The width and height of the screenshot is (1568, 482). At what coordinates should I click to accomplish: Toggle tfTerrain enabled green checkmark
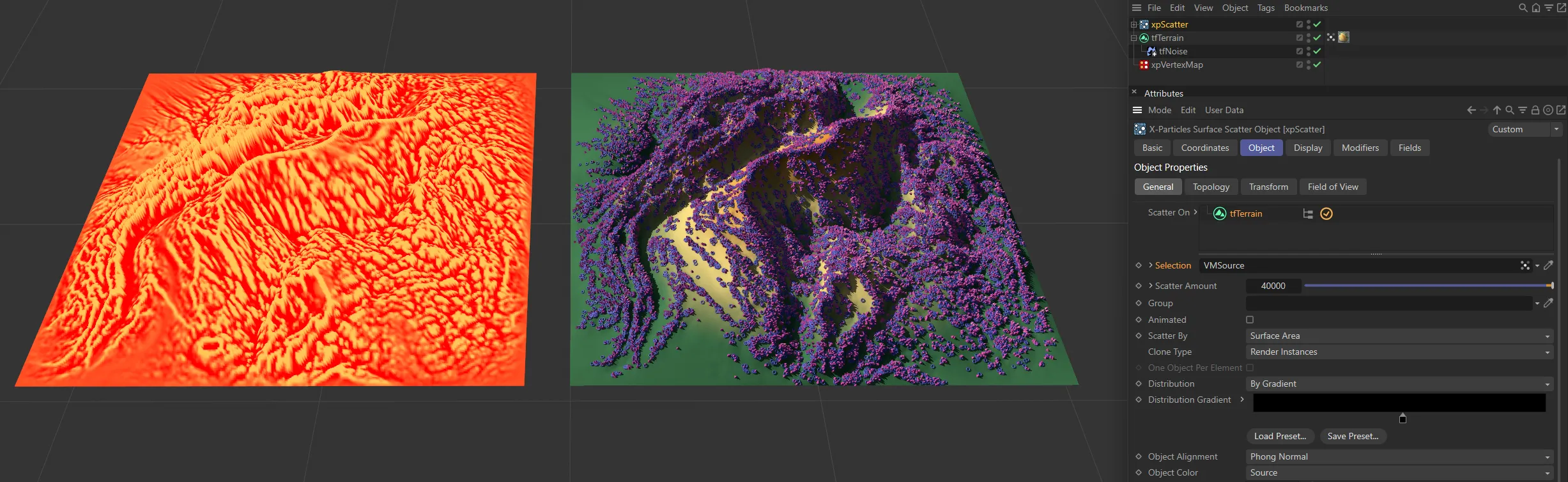(1317, 38)
